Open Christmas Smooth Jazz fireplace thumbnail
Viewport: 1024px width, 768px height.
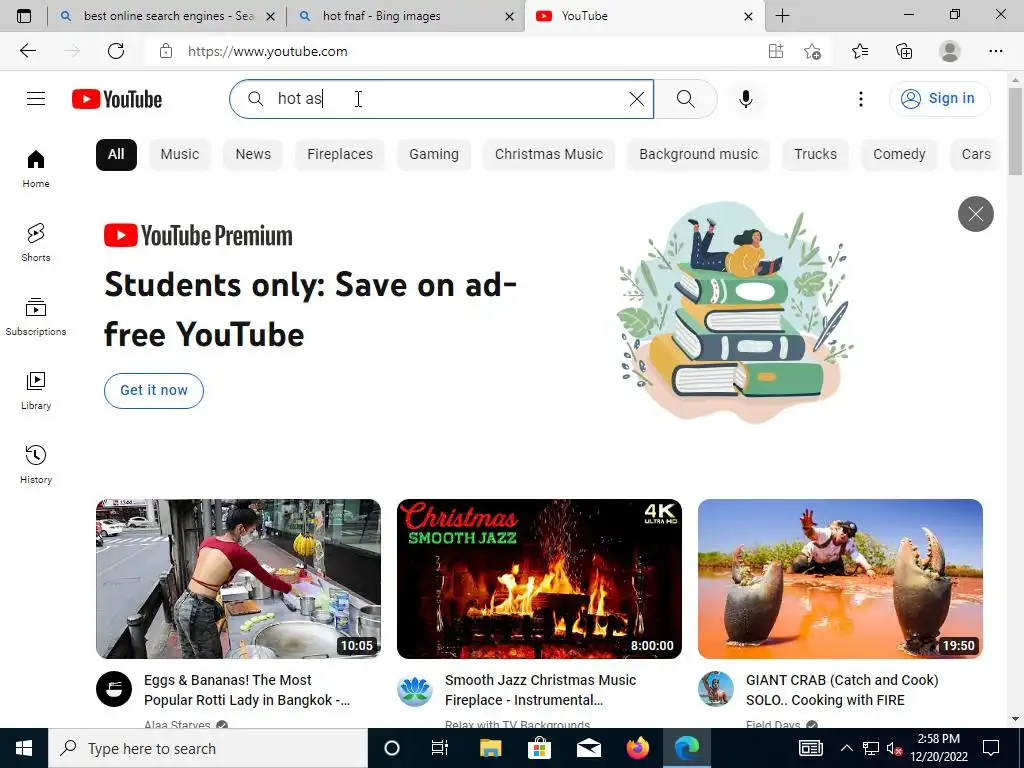tap(539, 579)
